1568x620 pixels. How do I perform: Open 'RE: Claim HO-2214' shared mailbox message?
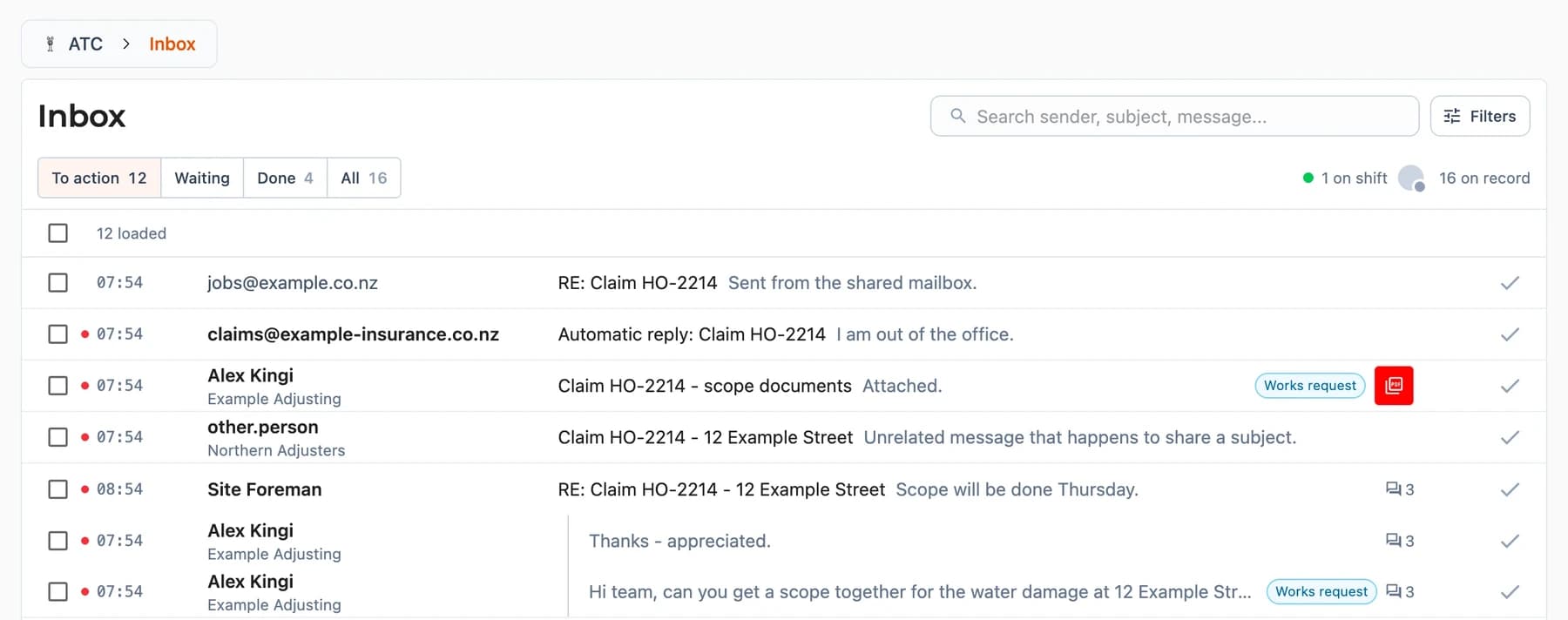(x=638, y=283)
